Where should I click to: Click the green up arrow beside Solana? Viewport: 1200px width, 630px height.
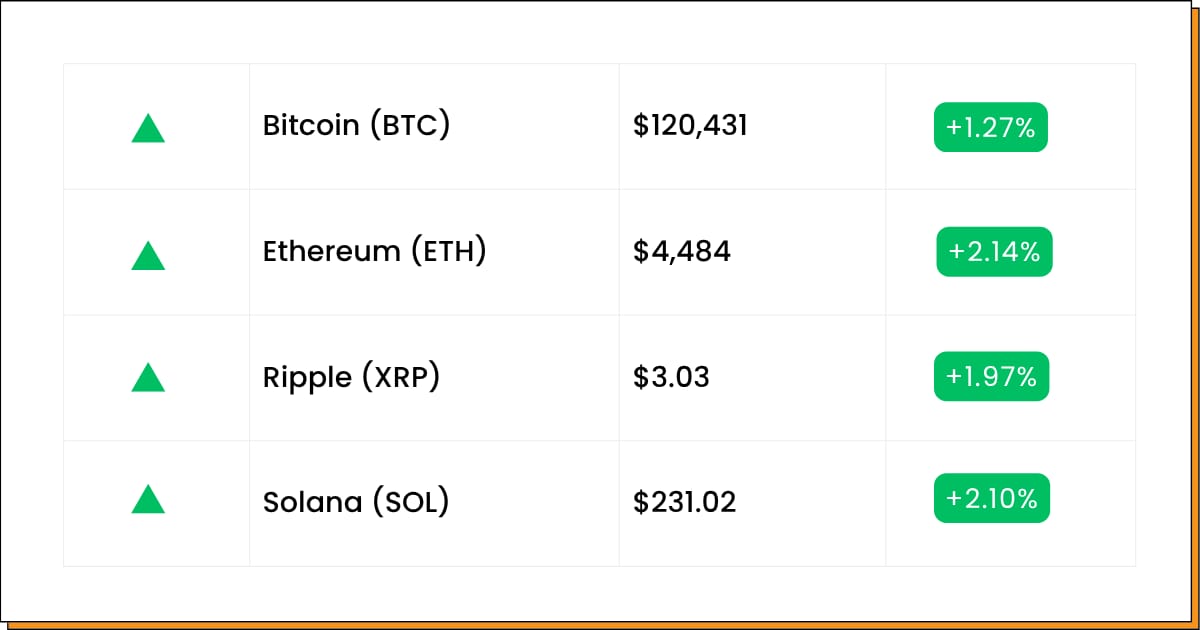tap(148, 499)
